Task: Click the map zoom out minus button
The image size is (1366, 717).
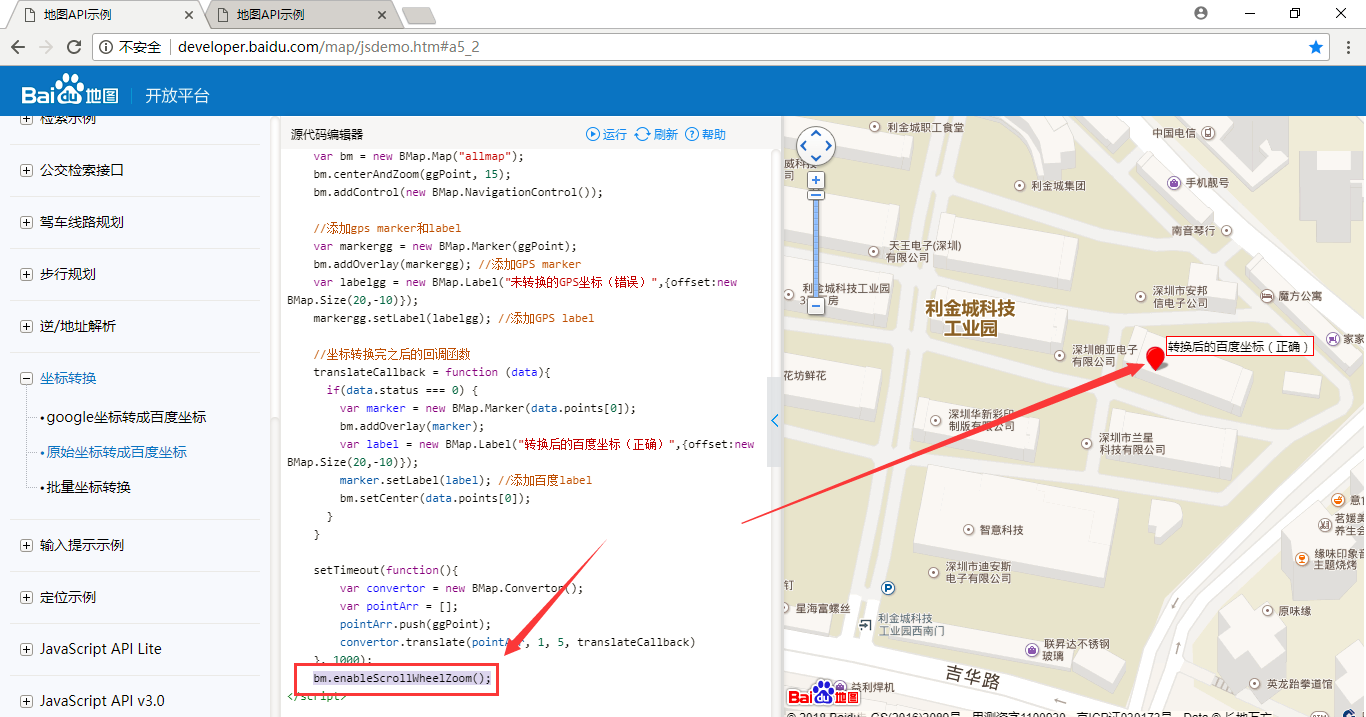Action: click(x=816, y=306)
